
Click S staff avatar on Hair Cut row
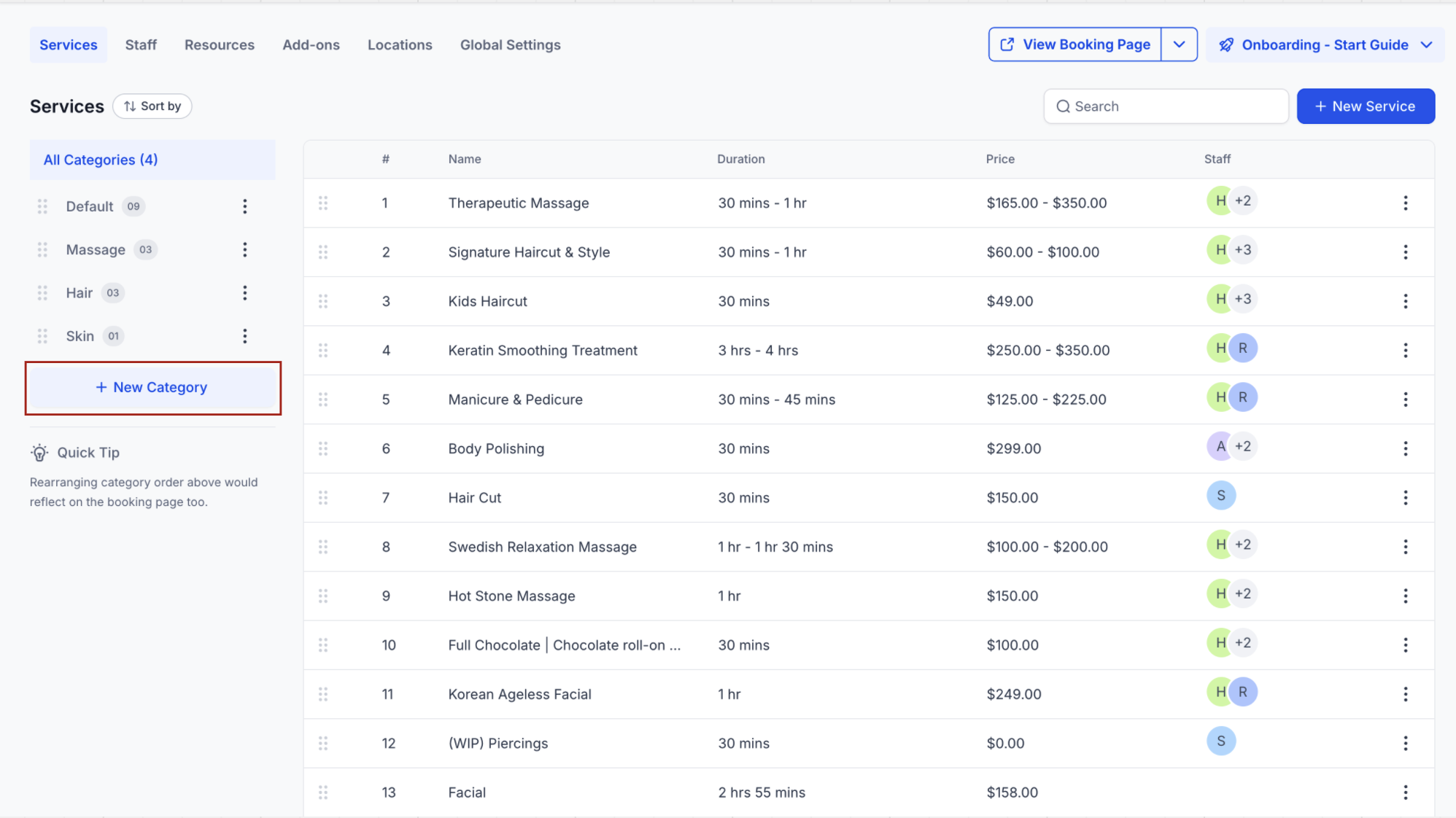[1220, 496]
